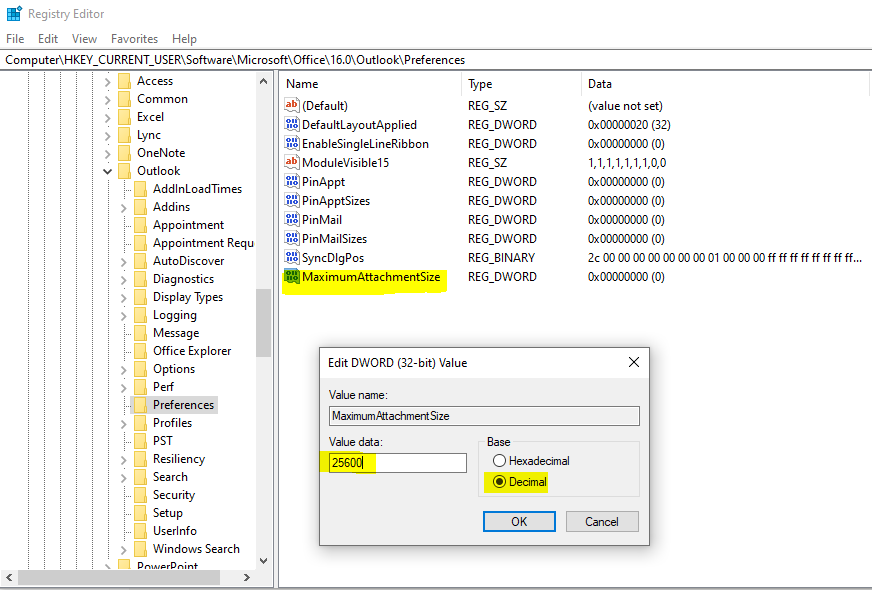Click the DWORD icon beside MaximumAttachmentSize
The width and height of the screenshot is (872, 590).
click(292, 277)
